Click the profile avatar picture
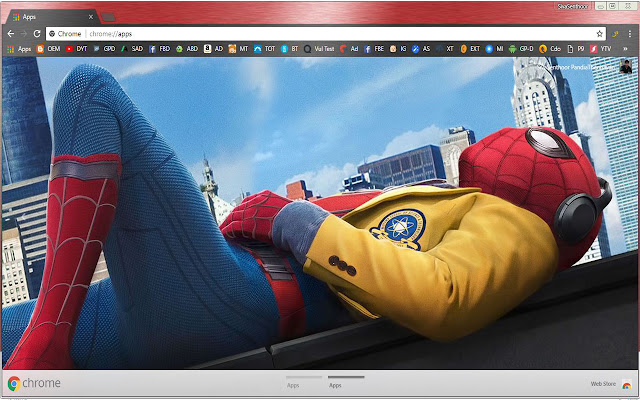The height and width of the screenshot is (400, 640). 625,66
